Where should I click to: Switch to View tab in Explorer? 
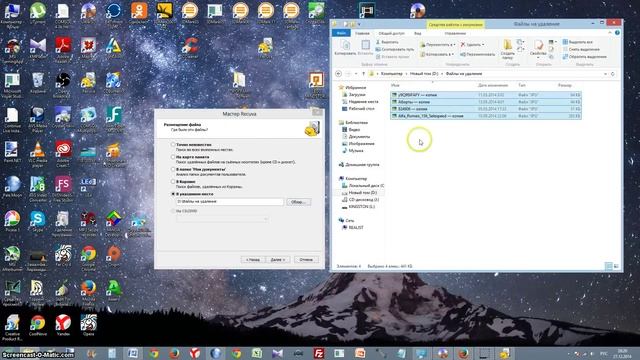(418, 33)
